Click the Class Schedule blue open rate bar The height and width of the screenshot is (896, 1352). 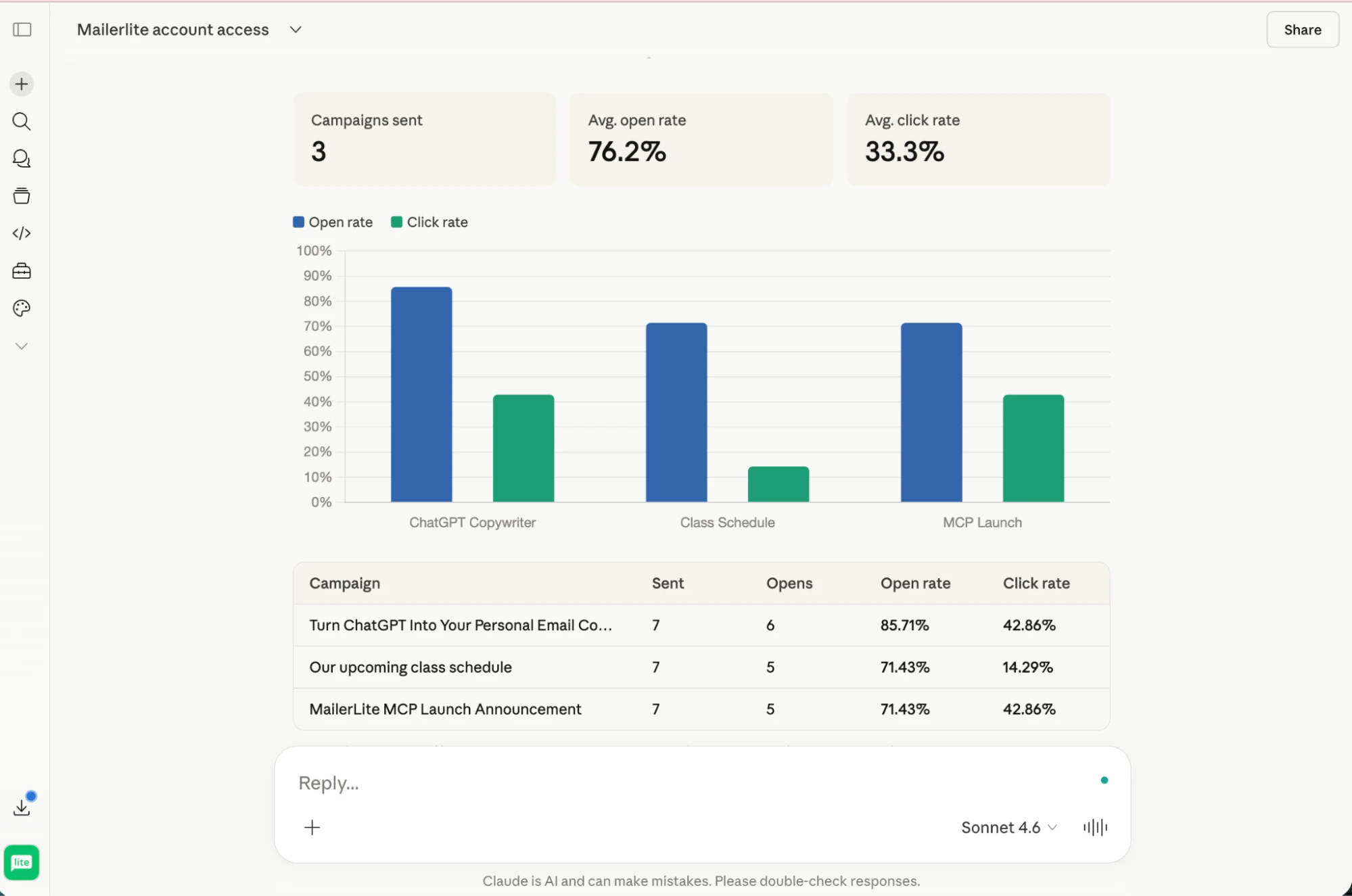(x=676, y=412)
